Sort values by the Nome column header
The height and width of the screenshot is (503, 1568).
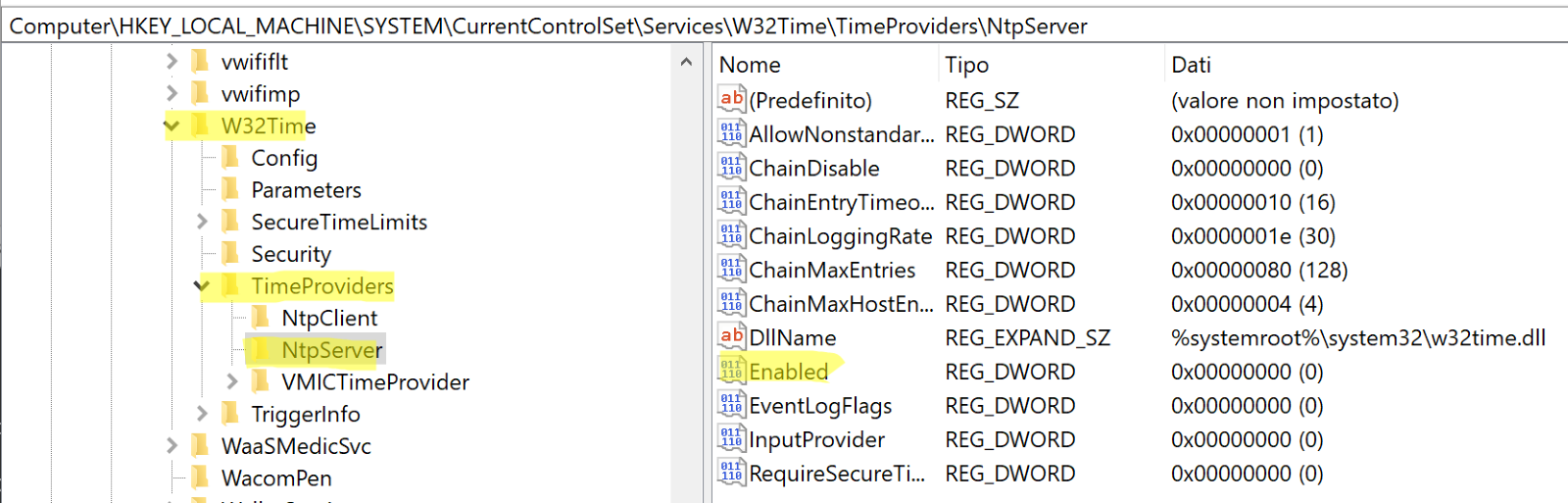pyautogui.click(x=751, y=65)
